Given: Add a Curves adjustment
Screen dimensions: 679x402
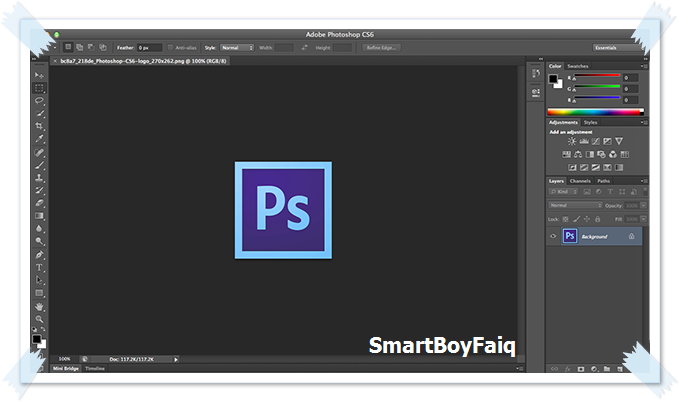Looking at the screenshot, I should coord(596,141).
